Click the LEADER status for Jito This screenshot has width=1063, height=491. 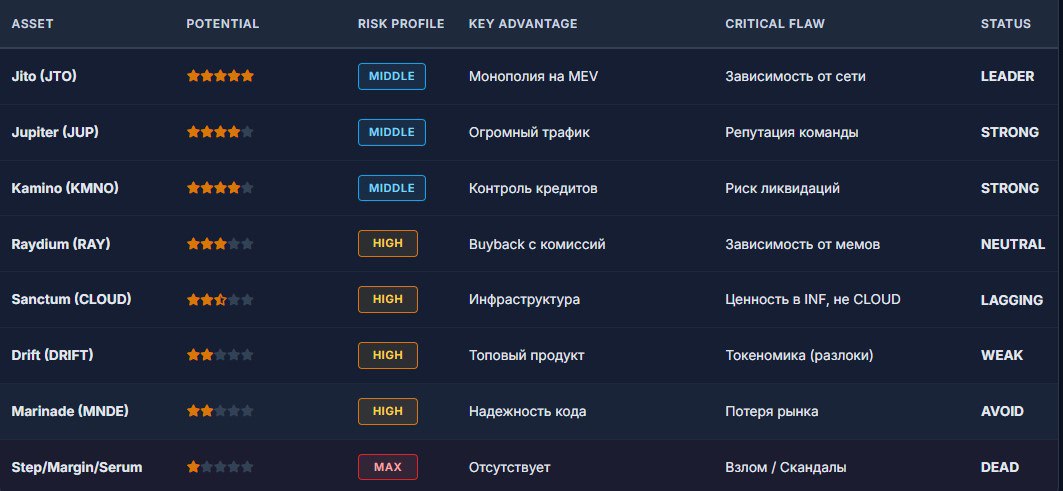pyautogui.click(x=1007, y=77)
